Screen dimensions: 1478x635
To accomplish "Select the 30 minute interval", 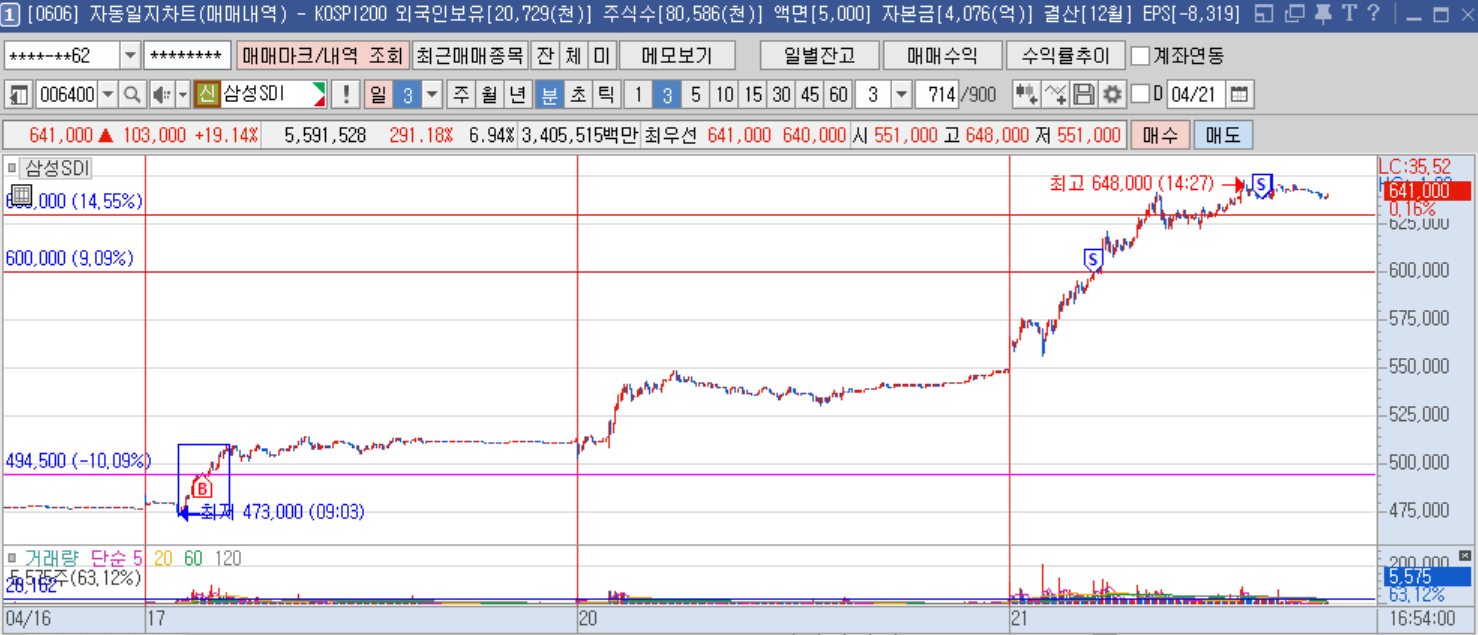I will [781, 95].
